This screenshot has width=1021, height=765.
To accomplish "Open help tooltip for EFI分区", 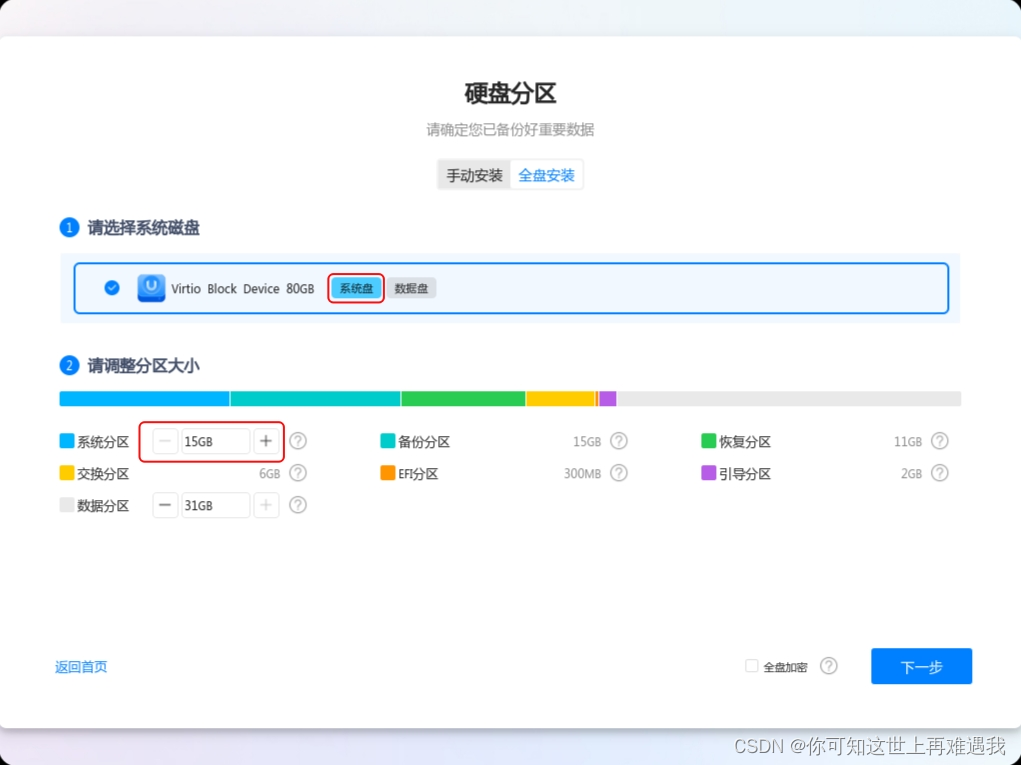I will [x=619, y=473].
